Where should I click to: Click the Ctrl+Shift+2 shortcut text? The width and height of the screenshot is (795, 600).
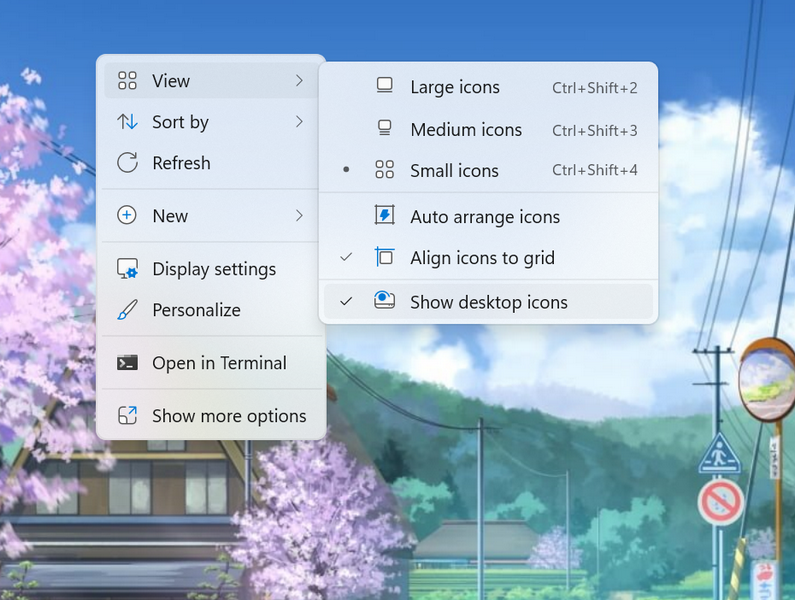point(594,88)
